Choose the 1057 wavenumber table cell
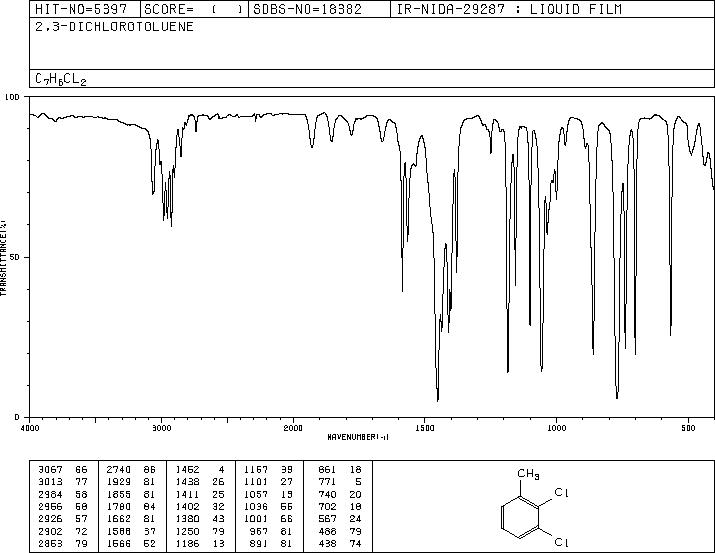 [256, 495]
